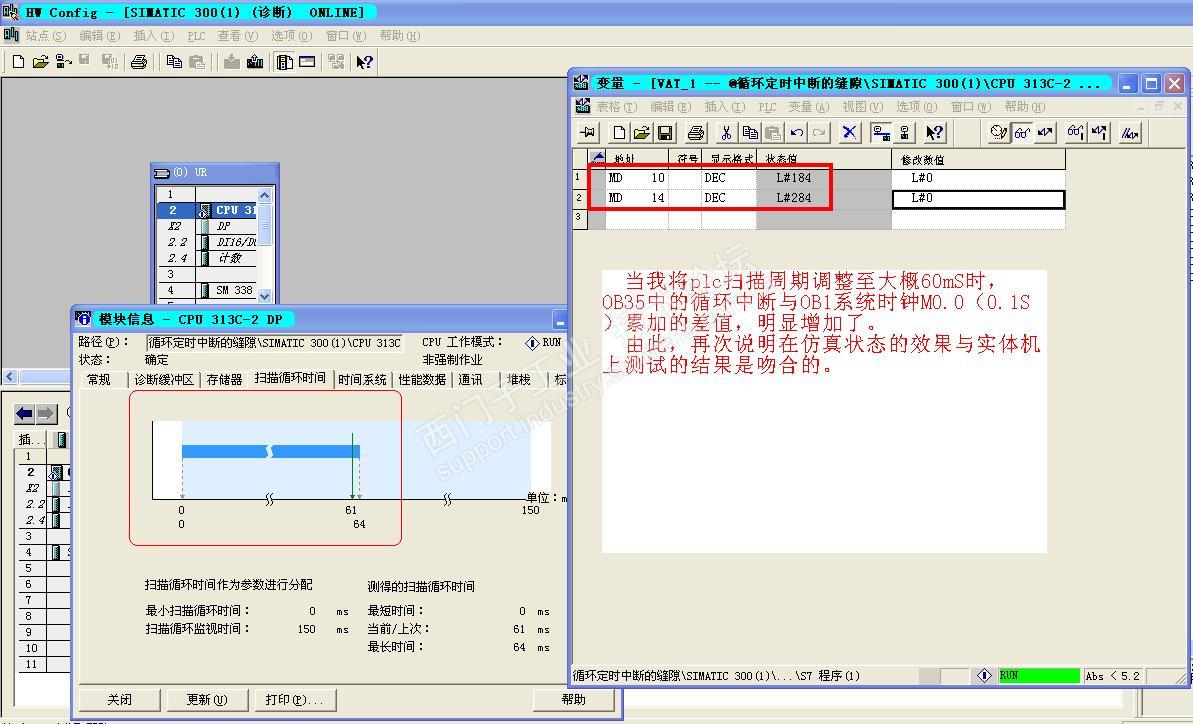Click 关闭 button in module info dialog
Viewport: 1193px width, 724px height.
[x=119, y=700]
